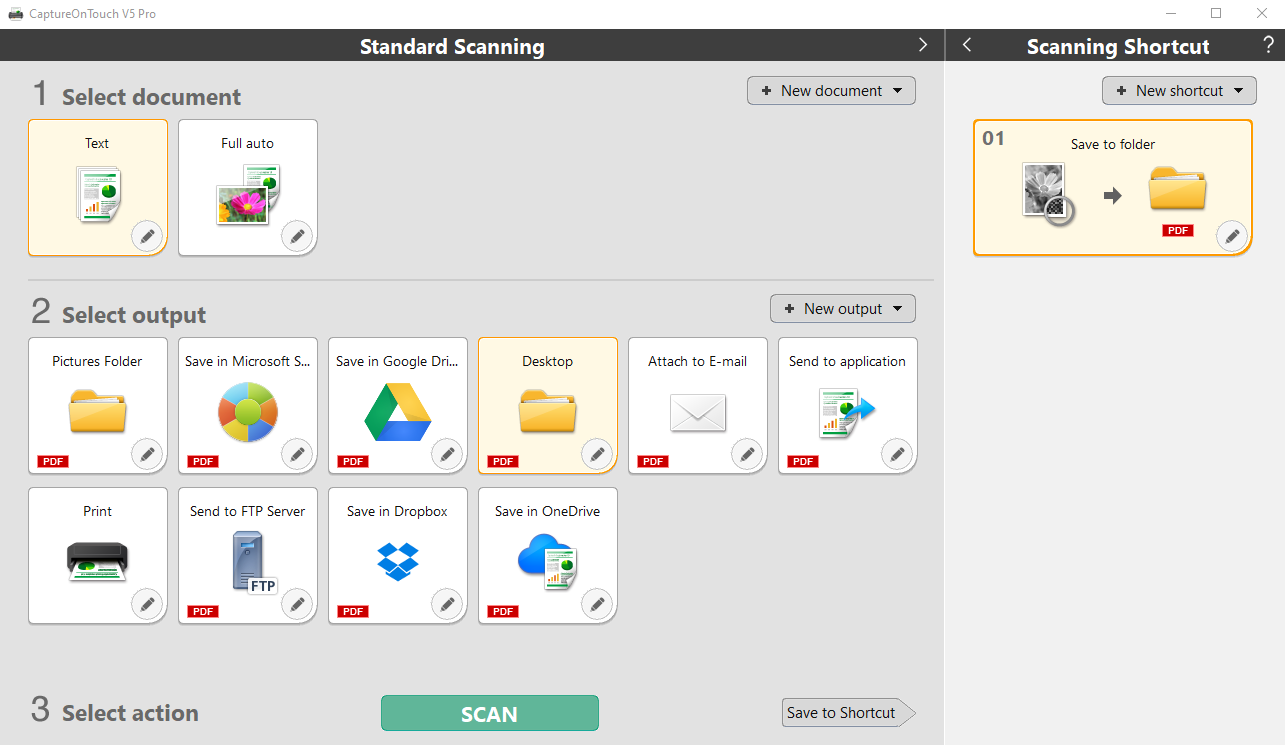Select the Text document tile
This screenshot has width=1285, height=745.
(98, 188)
